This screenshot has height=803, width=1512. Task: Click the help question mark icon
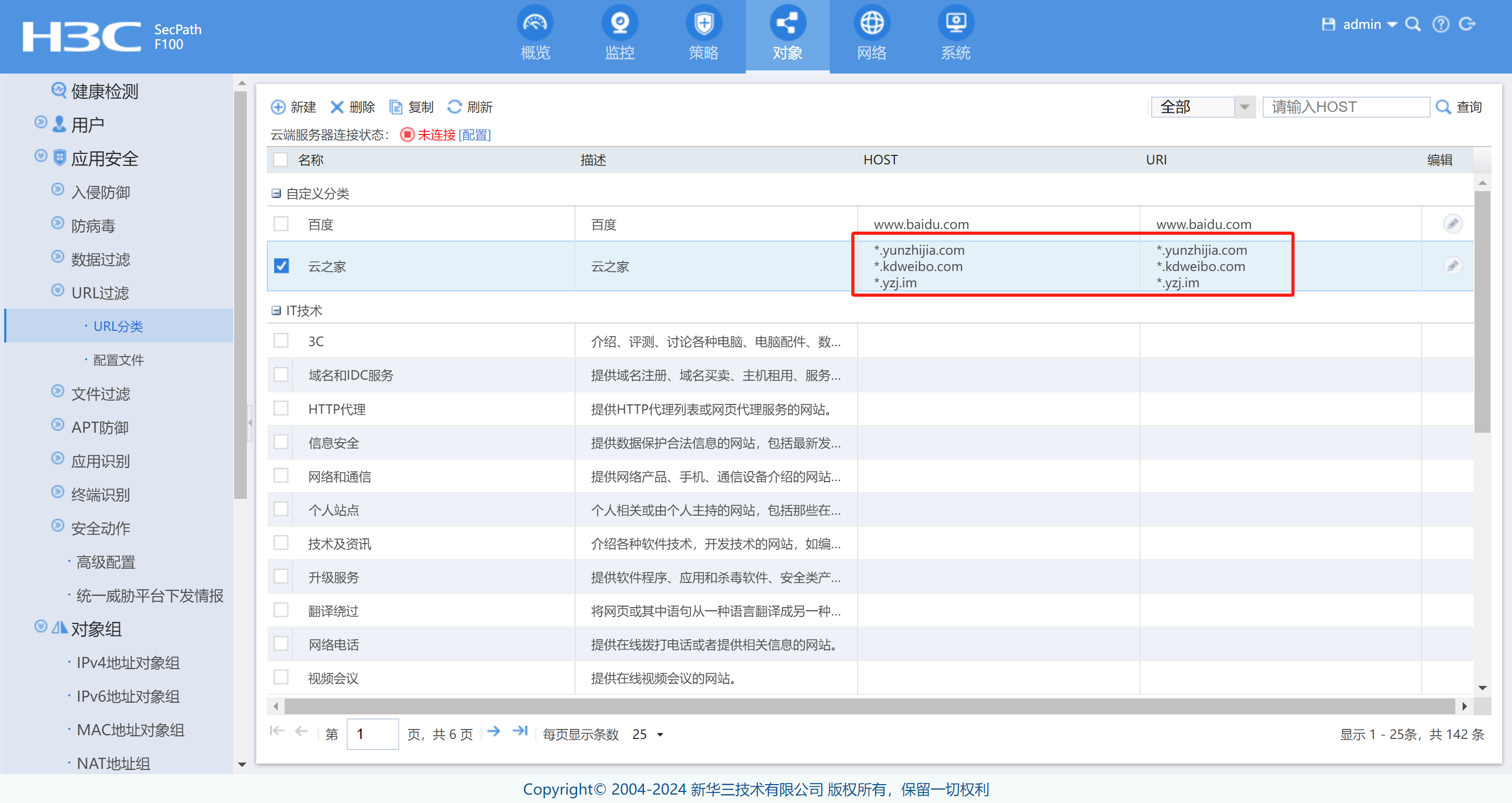pos(1441,24)
